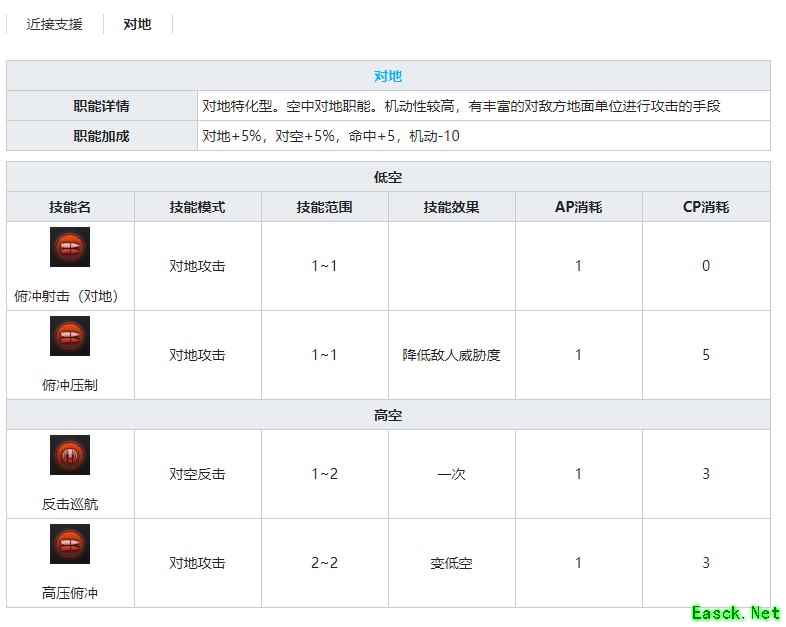The width and height of the screenshot is (786, 627).
Task: Click the 技能名 column header
Action: click(x=70, y=207)
